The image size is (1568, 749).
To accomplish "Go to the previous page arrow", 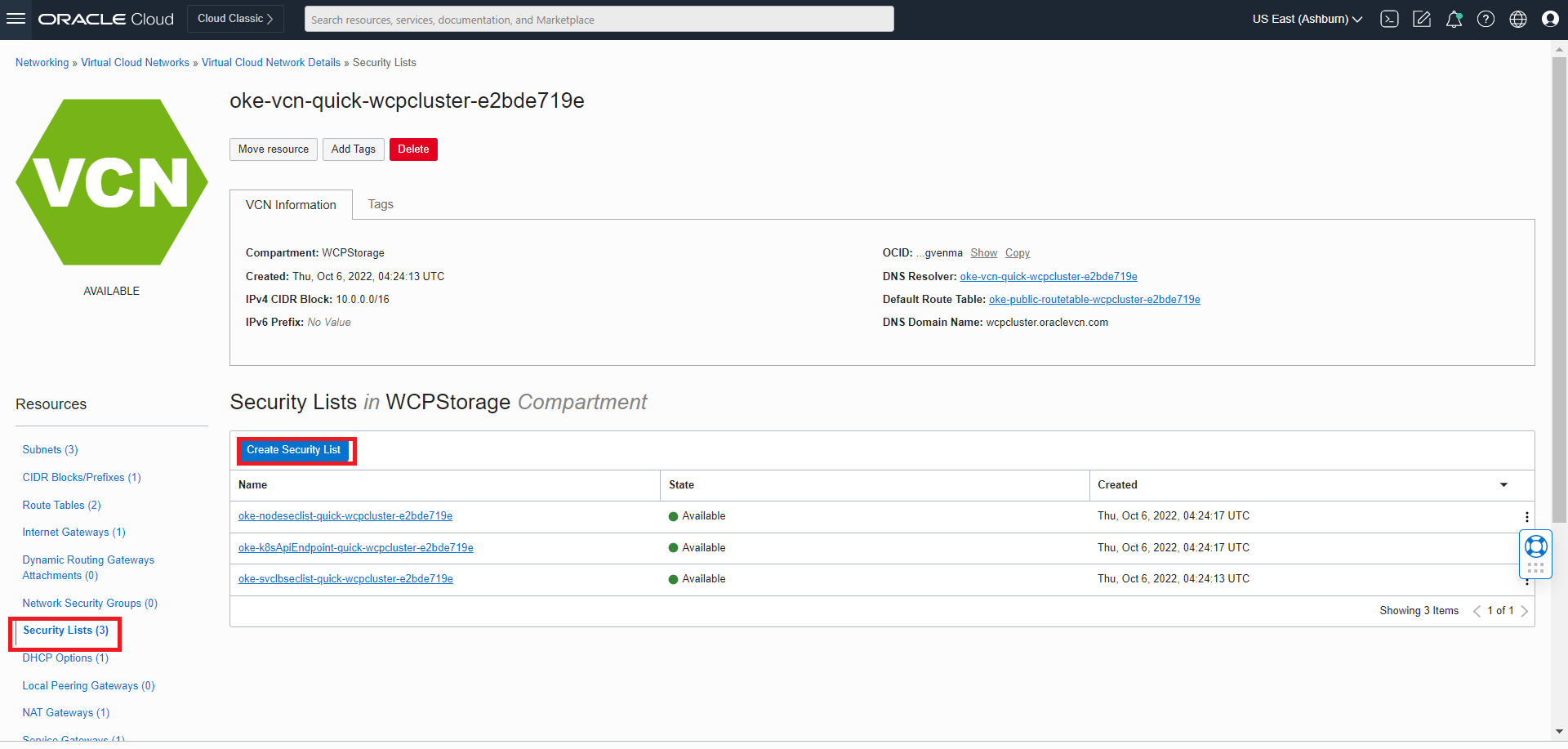I will pyautogui.click(x=1477, y=611).
